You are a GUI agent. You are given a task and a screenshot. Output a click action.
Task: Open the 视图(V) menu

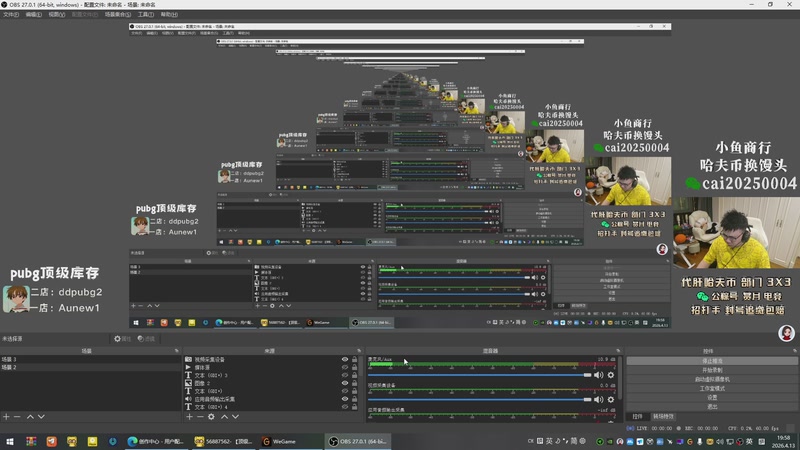click(x=57, y=14)
